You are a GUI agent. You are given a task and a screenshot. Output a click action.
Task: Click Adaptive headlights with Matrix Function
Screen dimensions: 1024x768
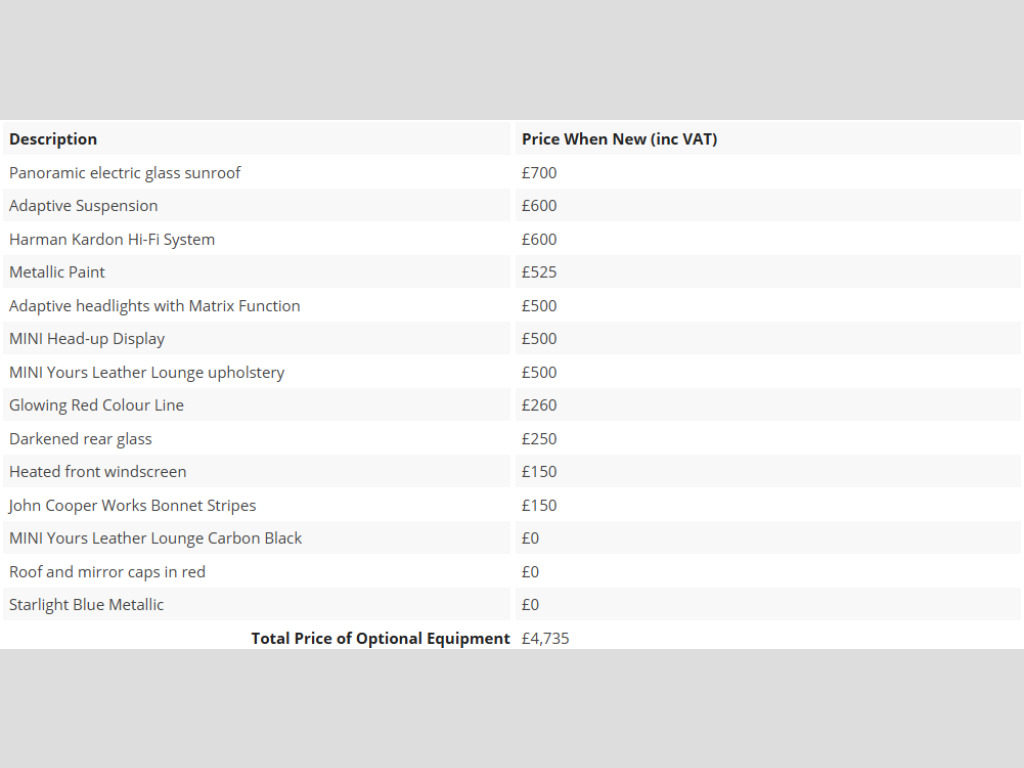click(155, 306)
